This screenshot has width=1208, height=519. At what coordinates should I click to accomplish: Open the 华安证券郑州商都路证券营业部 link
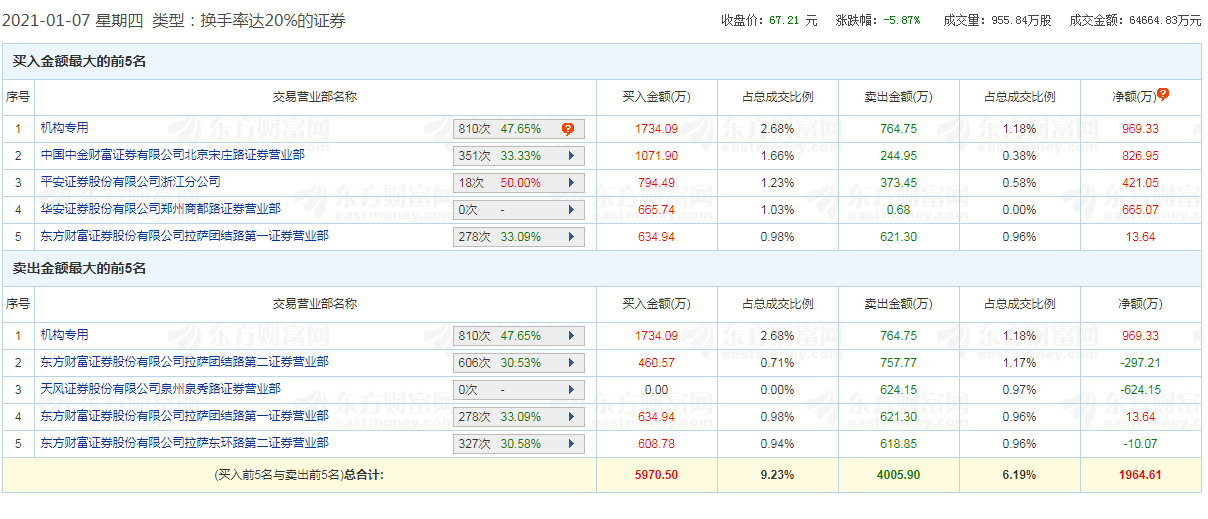(160, 209)
